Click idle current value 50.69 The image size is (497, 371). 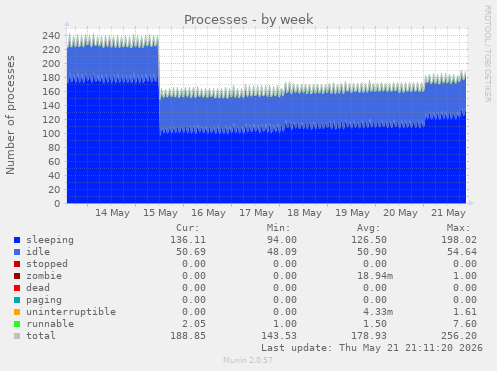pyautogui.click(x=191, y=252)
